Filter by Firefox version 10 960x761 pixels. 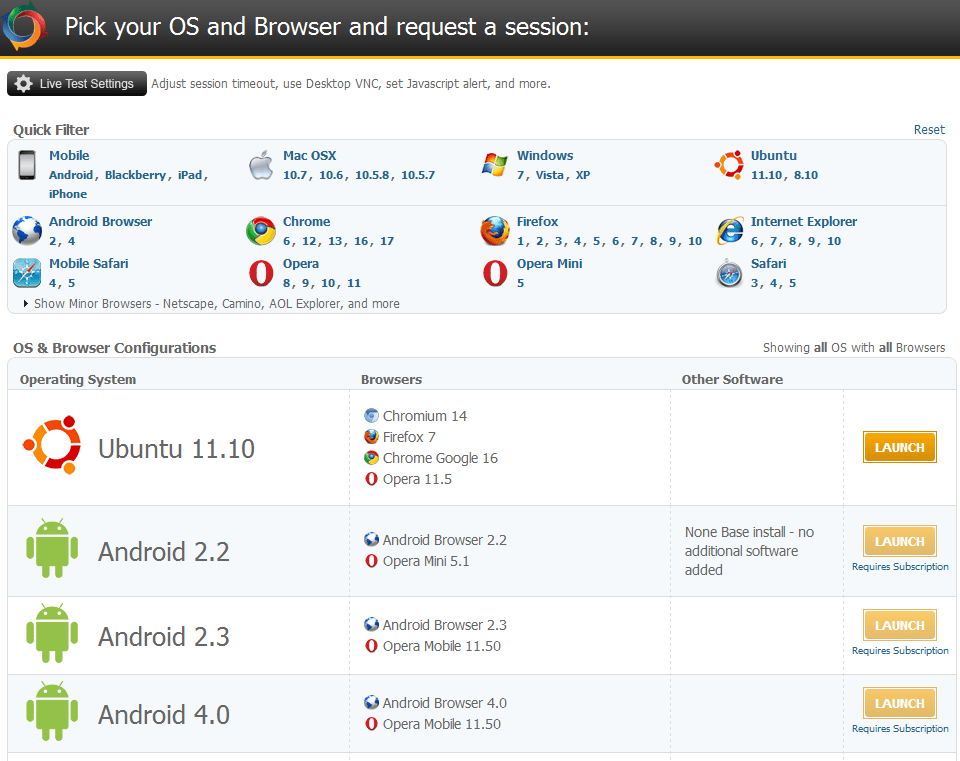(x=695, y=241)
